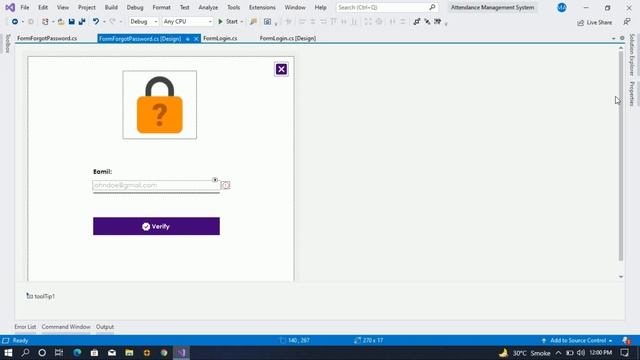Open the Command Window tab
The height and width of the screenshot is (360, 640).
click(x=66, y=327)
